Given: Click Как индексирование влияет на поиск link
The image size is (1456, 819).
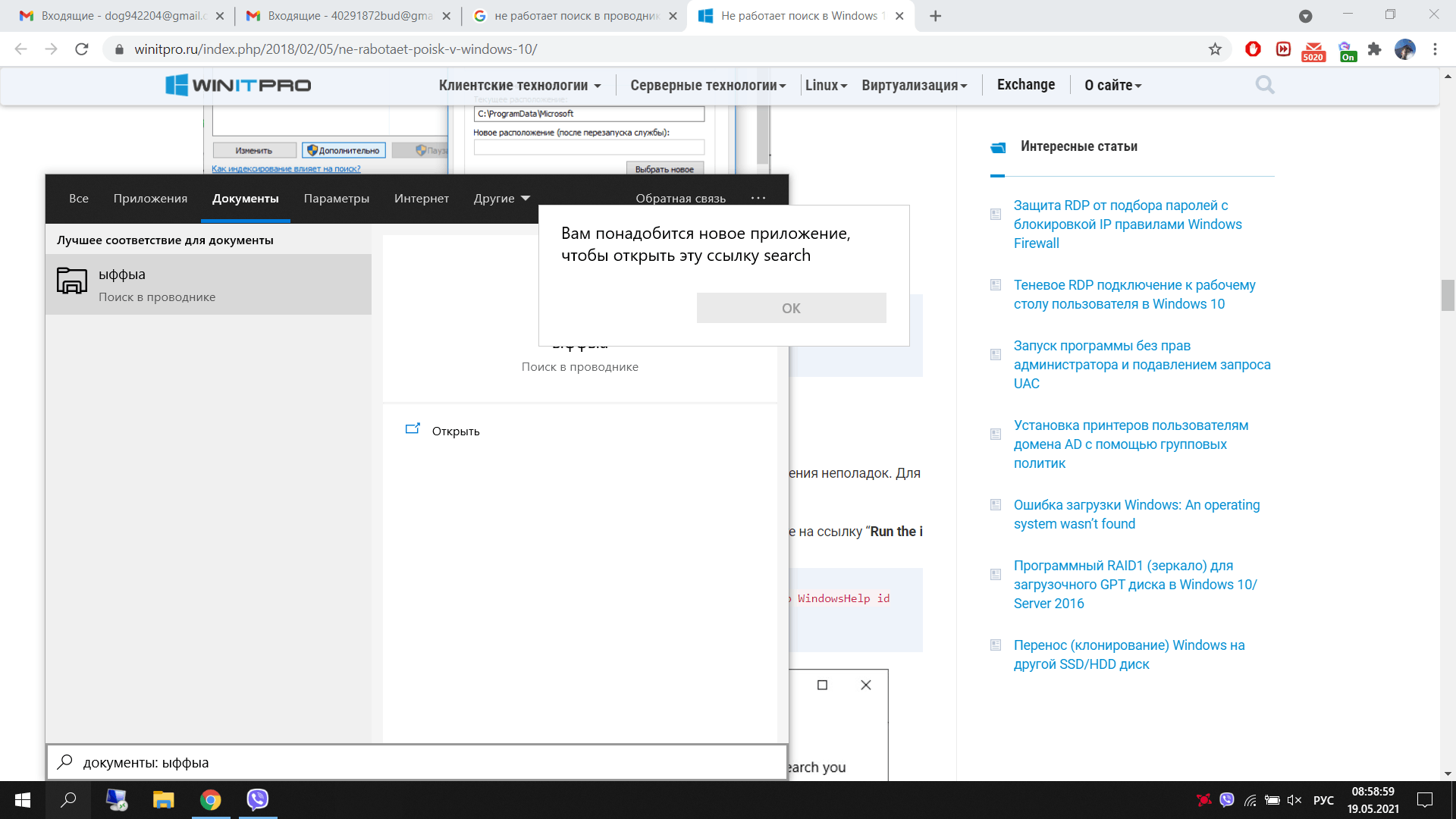Looking at the screenshot, I should [x=286, y=168].
